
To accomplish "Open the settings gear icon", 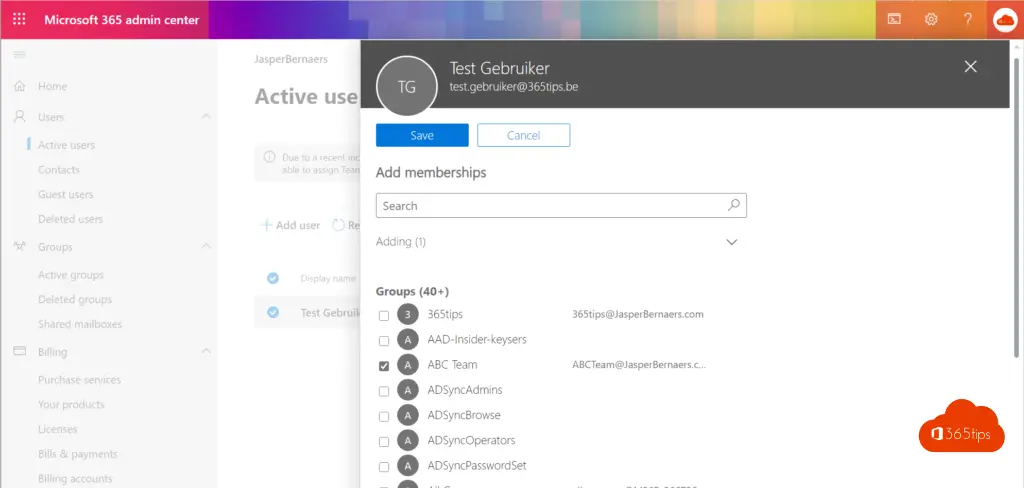I will 931,19.
